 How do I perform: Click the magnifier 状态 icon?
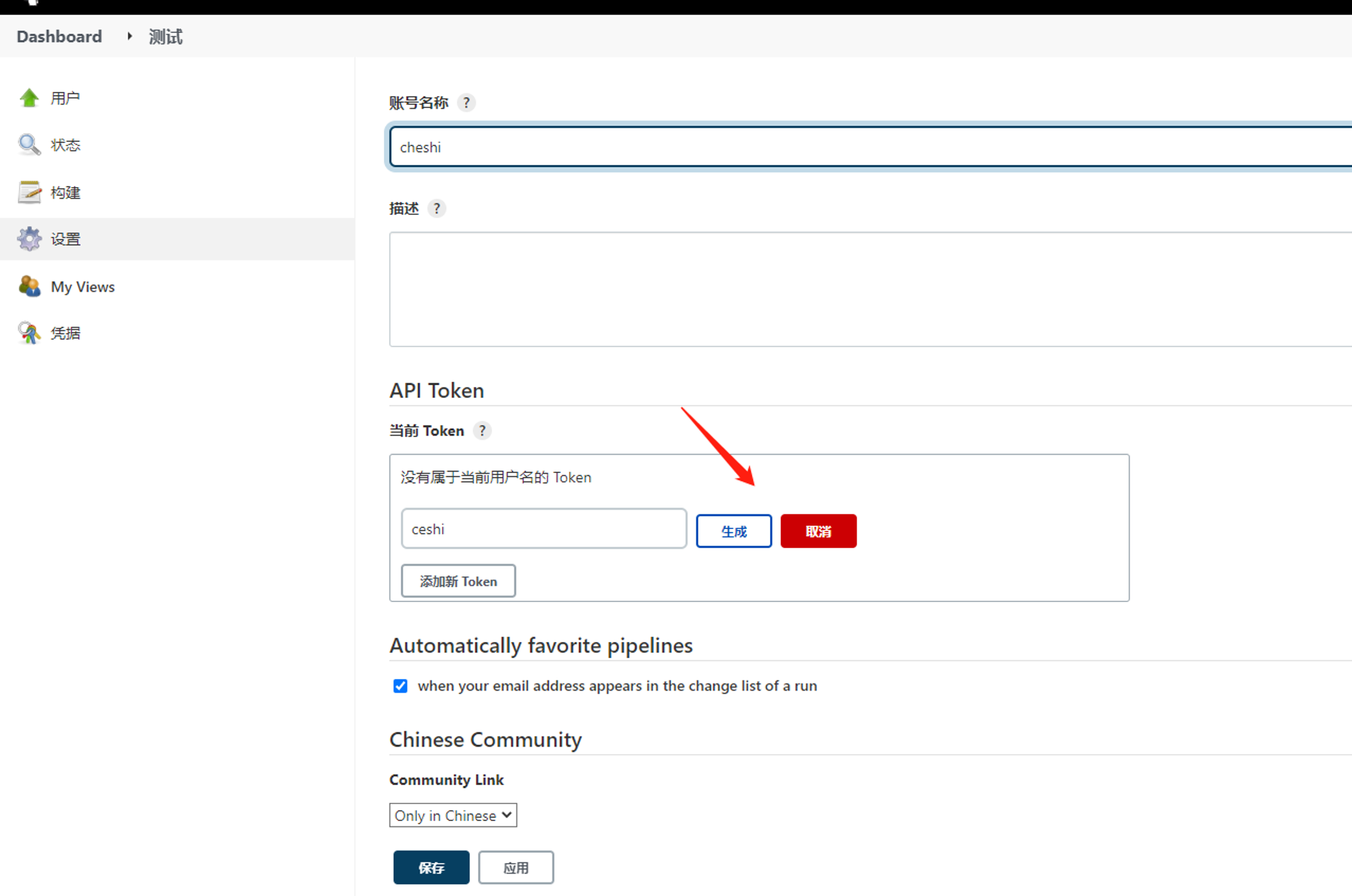coord(29,145)
